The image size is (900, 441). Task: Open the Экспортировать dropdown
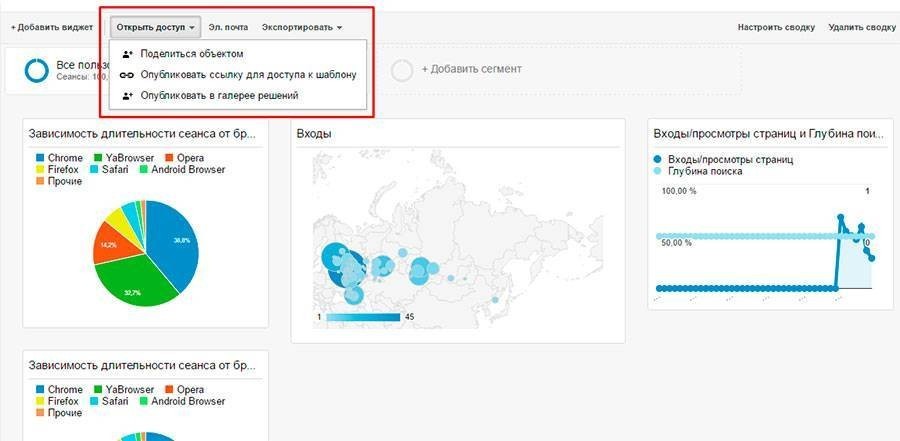[x=302, y=27]
